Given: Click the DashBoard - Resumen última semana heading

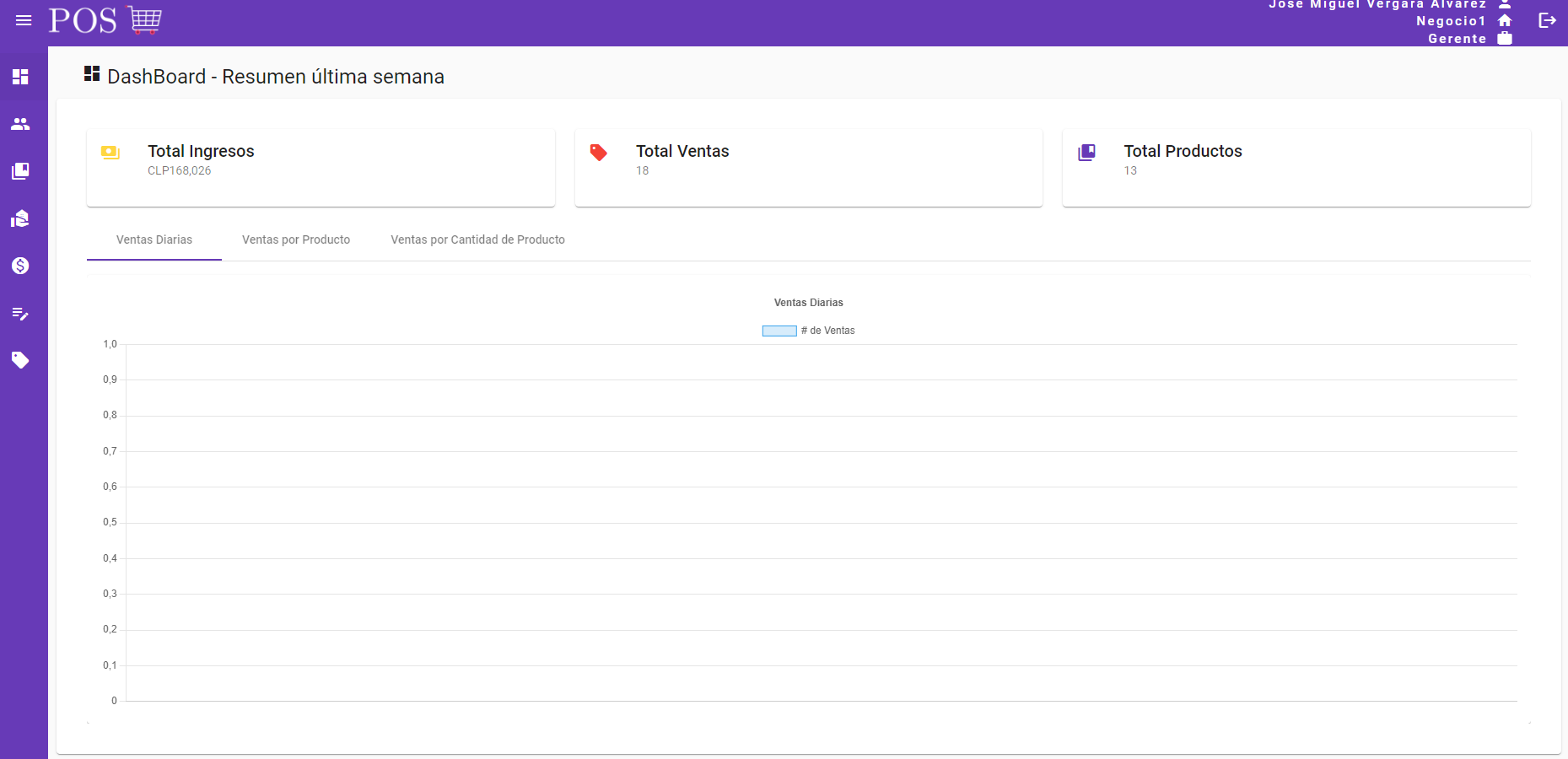Looking at the screenshot, I should pos(276,77).
